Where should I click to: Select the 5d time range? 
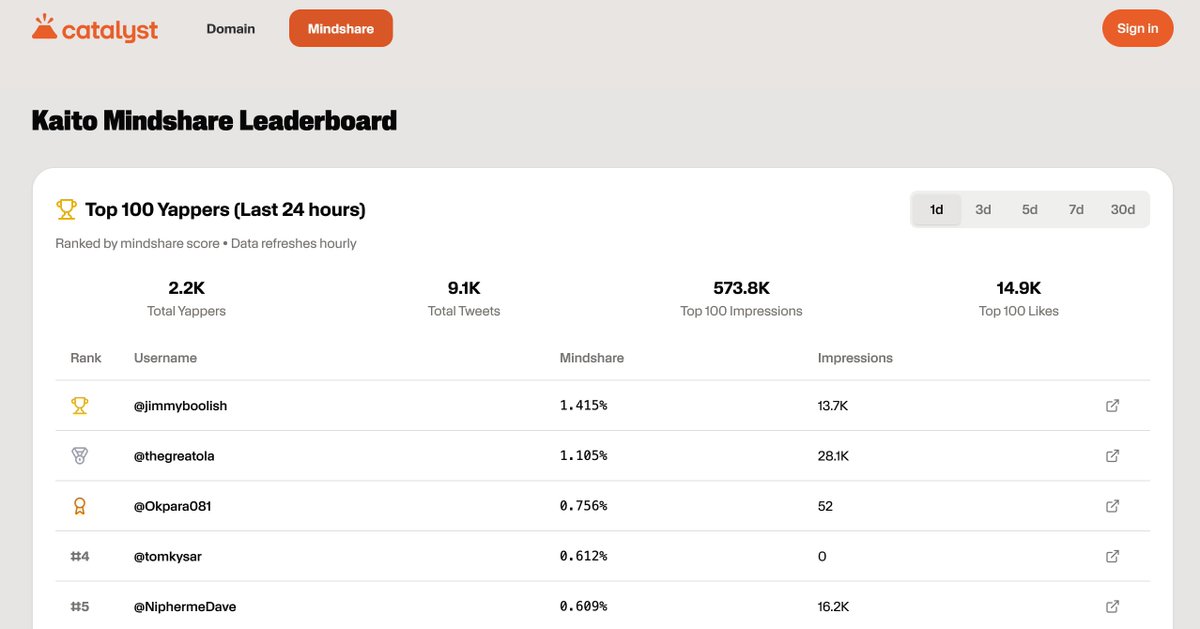(1029, 209)
